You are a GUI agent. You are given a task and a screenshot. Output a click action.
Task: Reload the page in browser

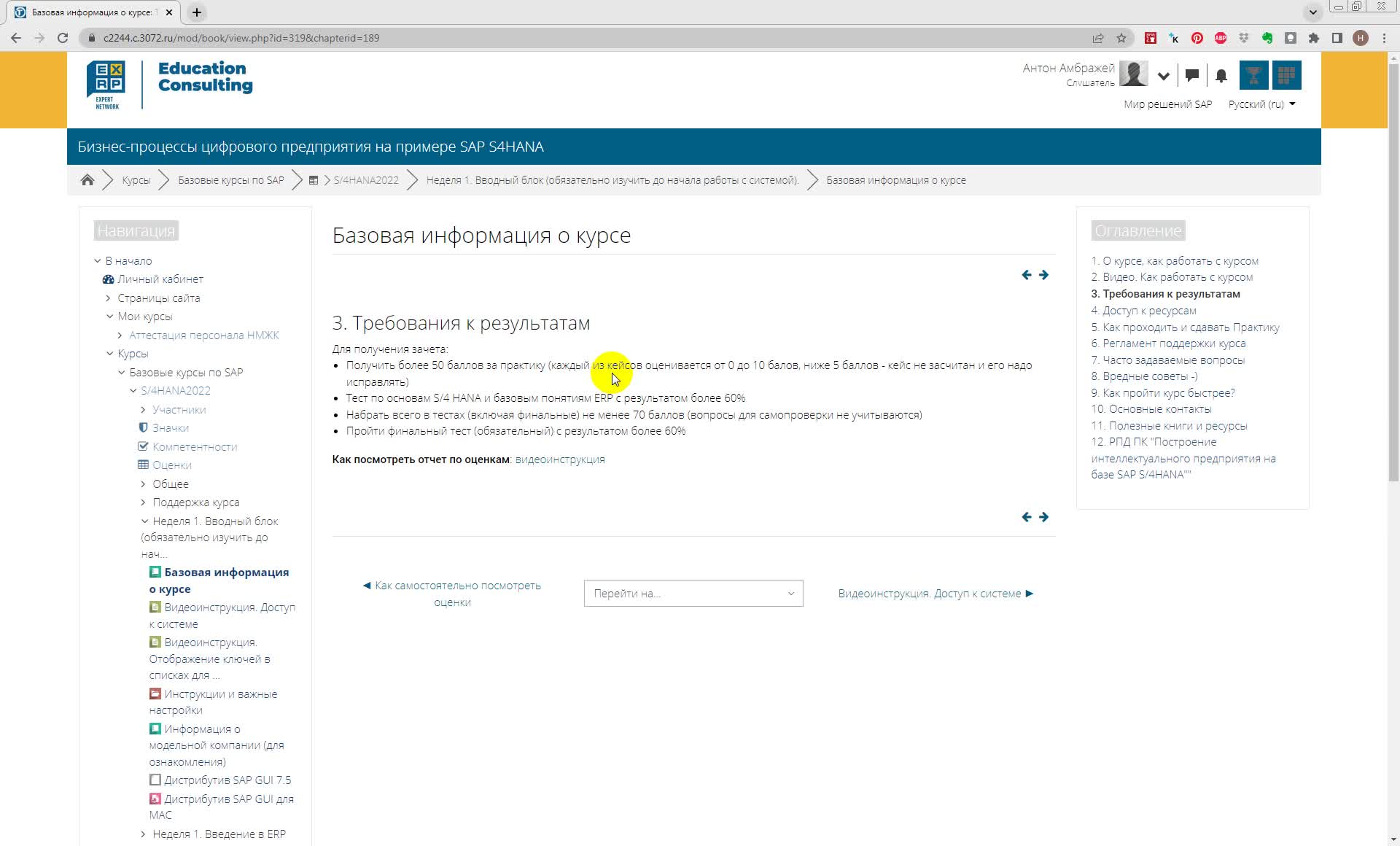[63, 38]
